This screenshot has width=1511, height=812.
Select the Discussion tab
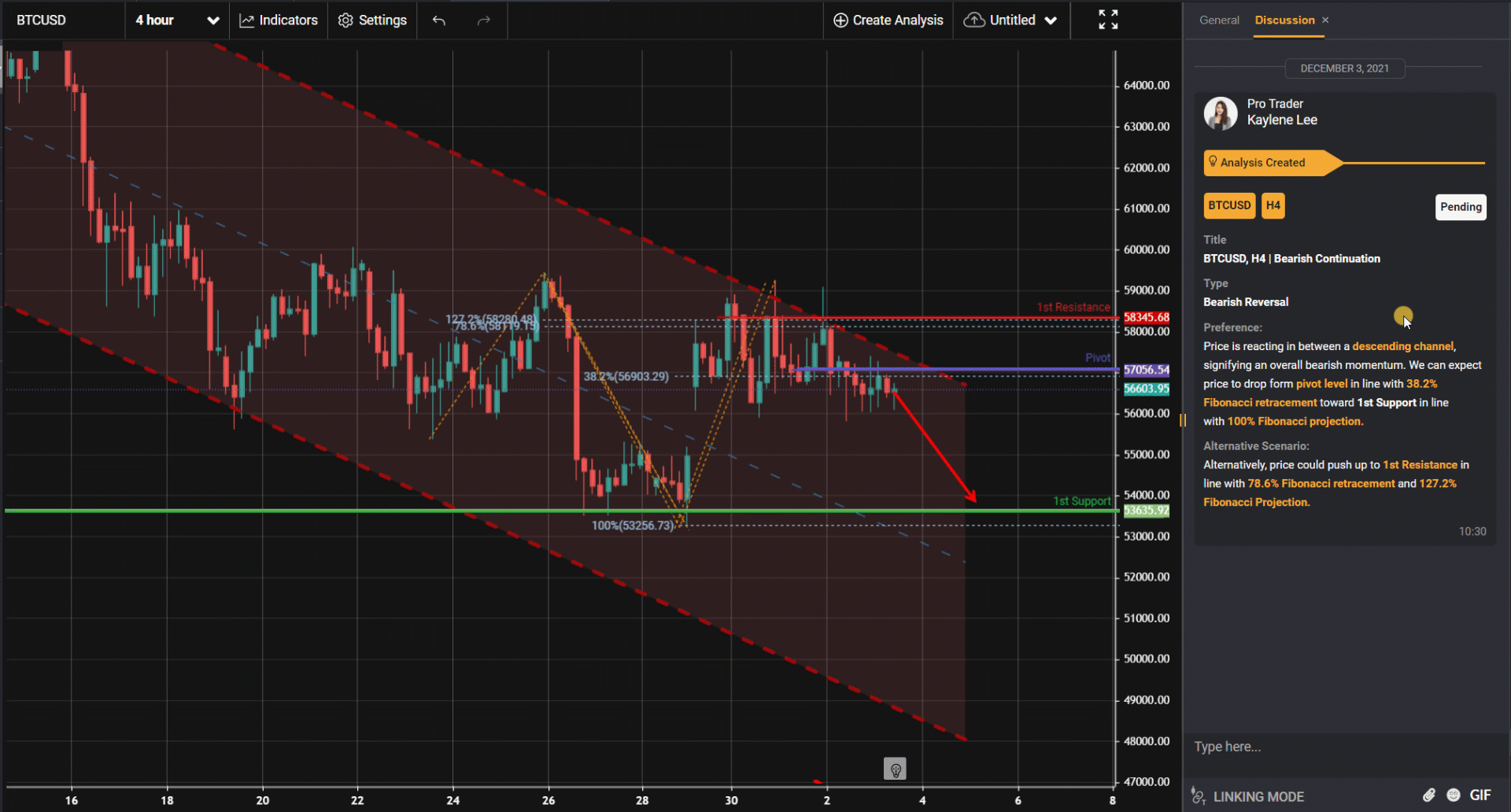(1284, 20)
